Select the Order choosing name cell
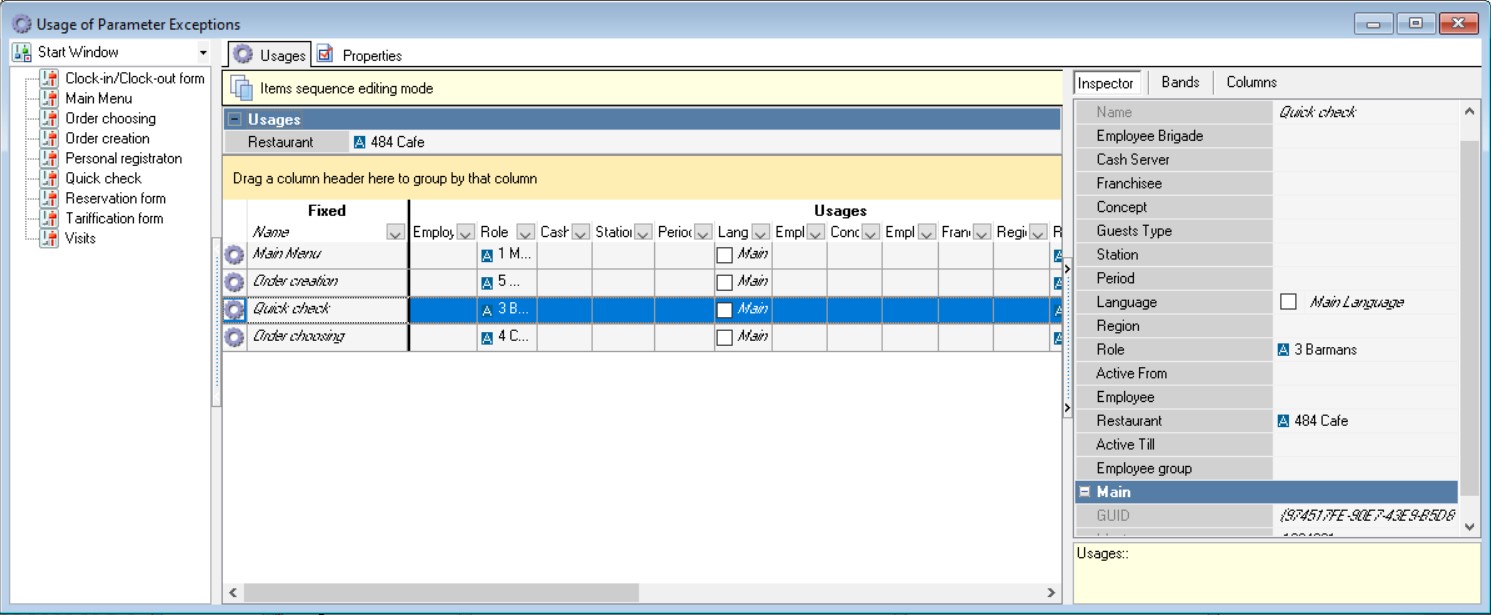This screenshot has width=1491, height=615. click(328, 337)
